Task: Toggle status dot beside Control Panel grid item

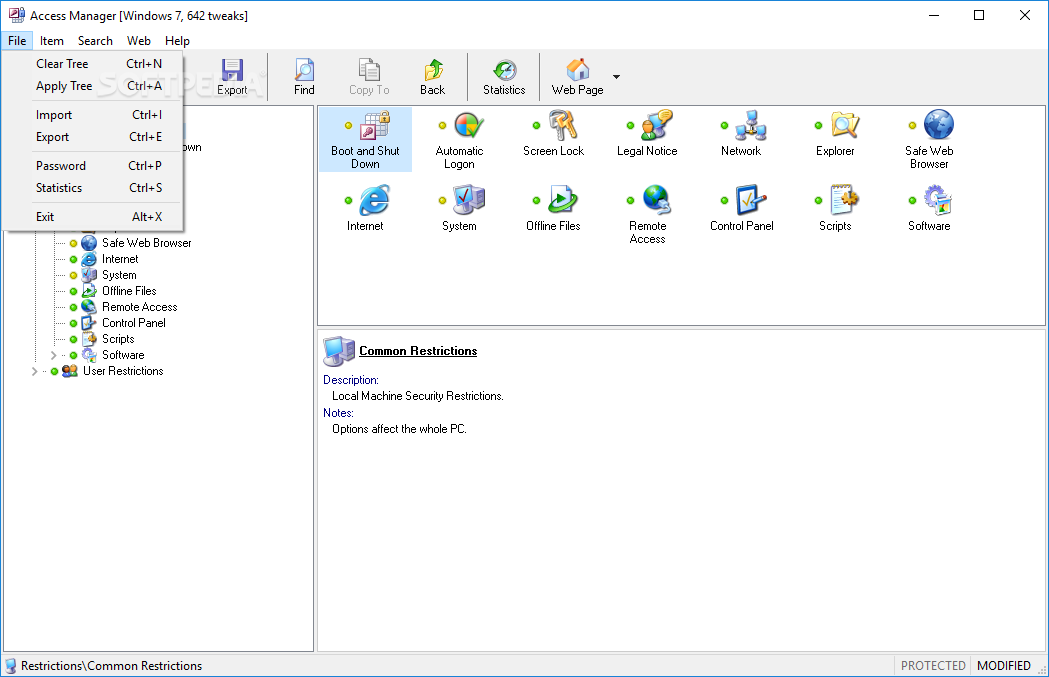Action: tap(724, 201)
